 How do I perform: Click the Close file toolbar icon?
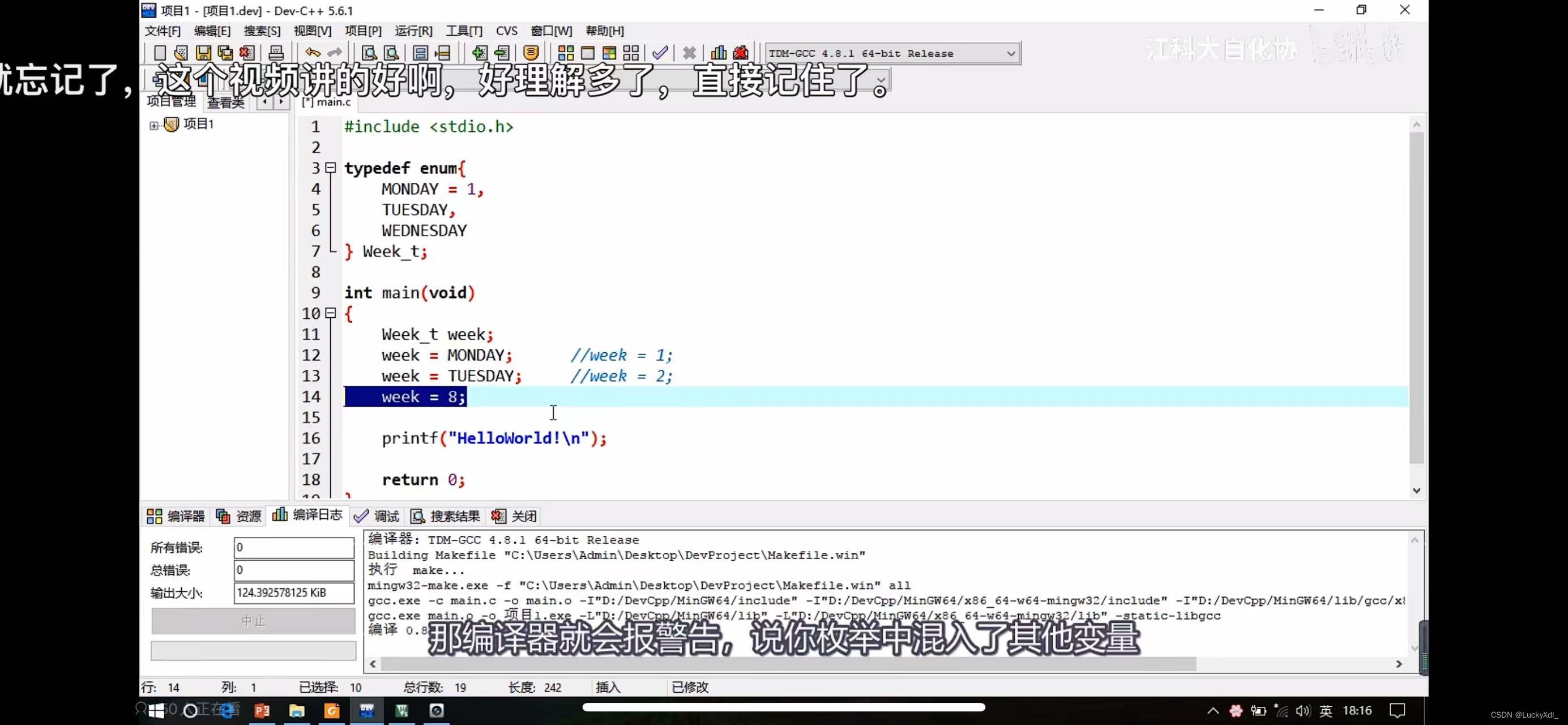click(246, 53)
